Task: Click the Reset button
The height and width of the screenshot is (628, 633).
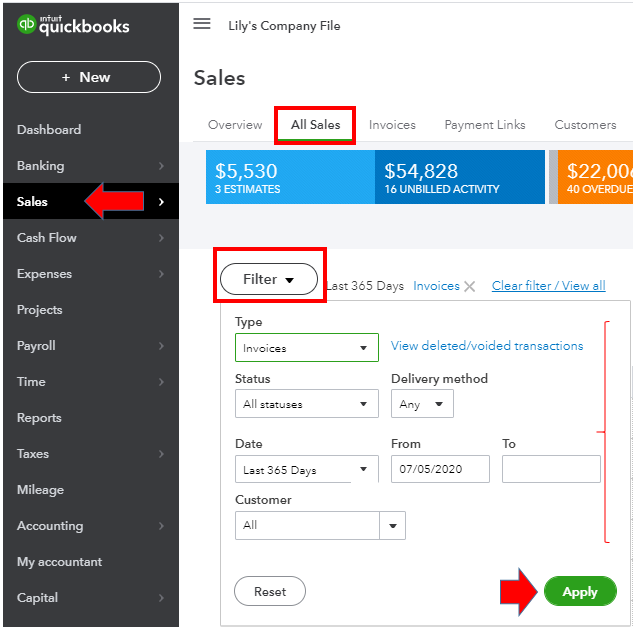Action: (270, 591)
